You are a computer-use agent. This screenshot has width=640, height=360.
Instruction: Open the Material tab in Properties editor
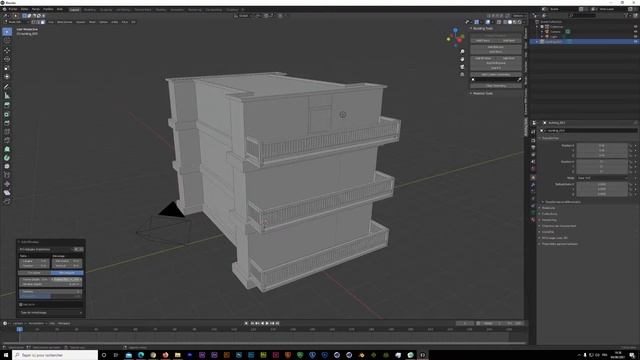[533, 220]
